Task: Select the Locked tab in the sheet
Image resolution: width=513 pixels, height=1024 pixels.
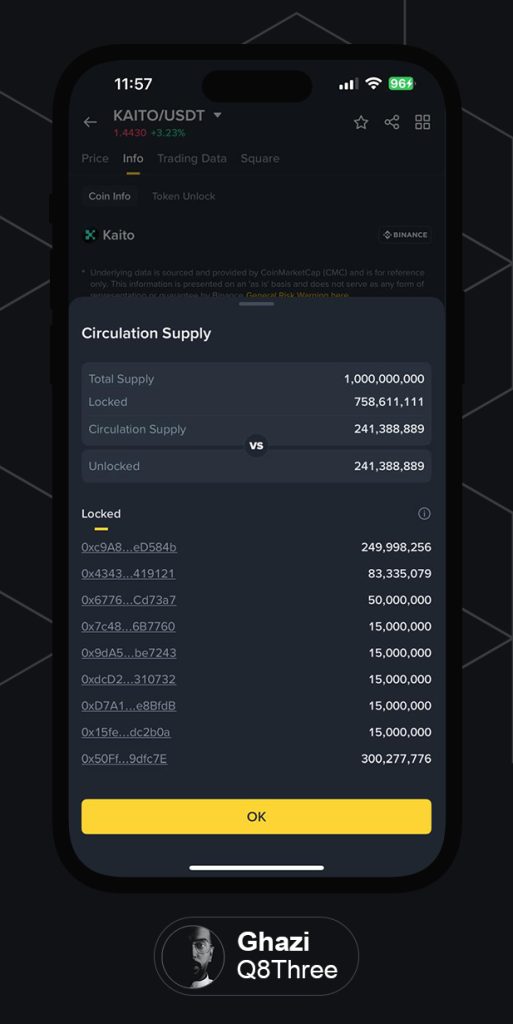Action: tap(101, 514)
